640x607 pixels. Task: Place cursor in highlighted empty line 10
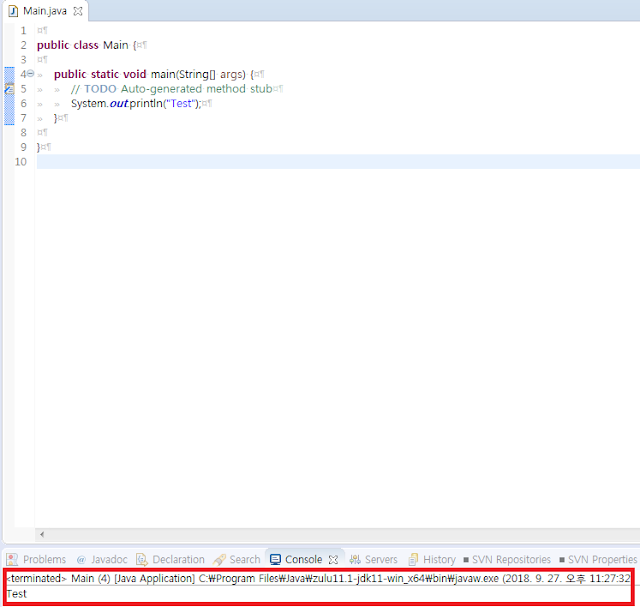[x=338, y=162]
